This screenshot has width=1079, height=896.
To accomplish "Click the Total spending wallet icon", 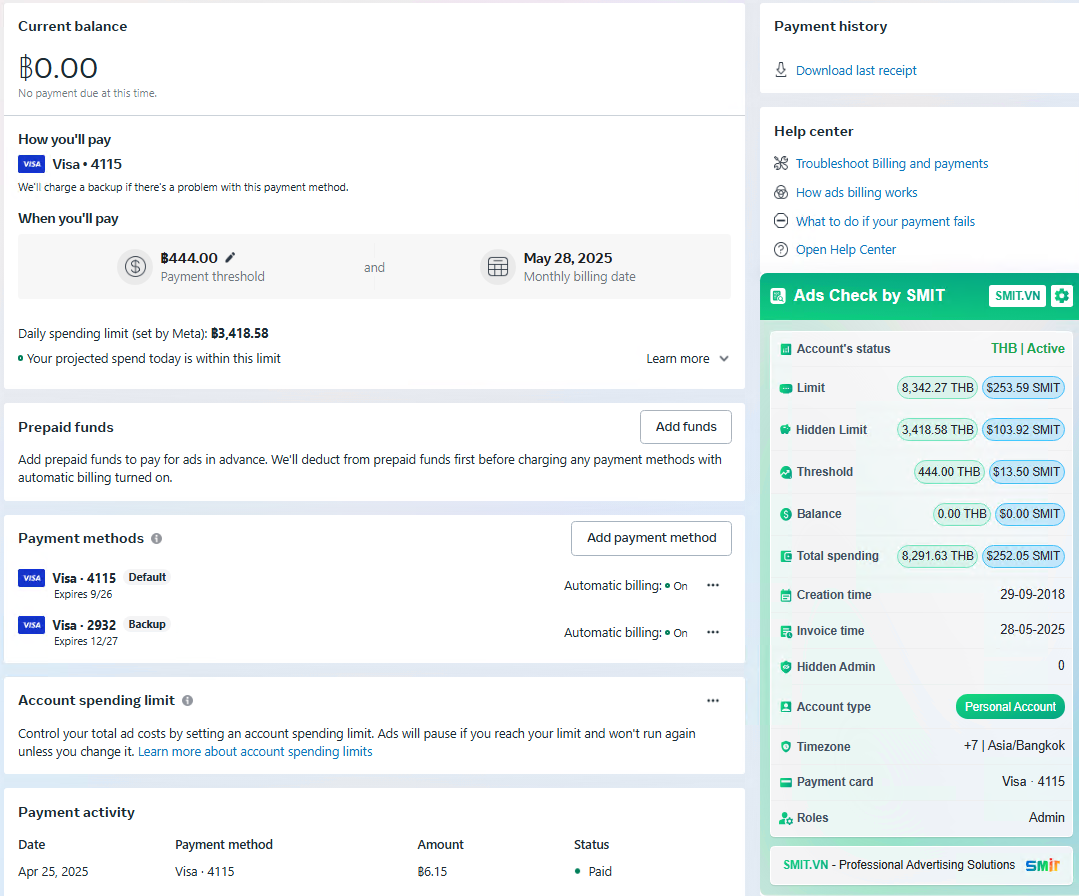I will pyautogui.click(x=786, y=556).
